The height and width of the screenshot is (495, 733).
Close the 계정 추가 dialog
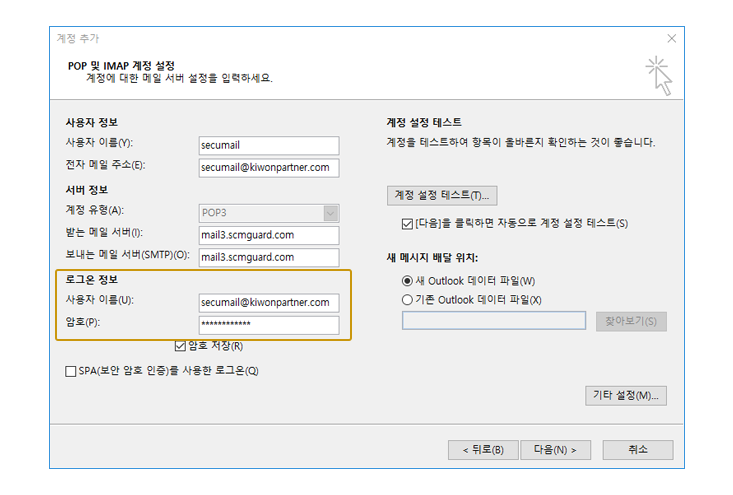pos(671,38)
